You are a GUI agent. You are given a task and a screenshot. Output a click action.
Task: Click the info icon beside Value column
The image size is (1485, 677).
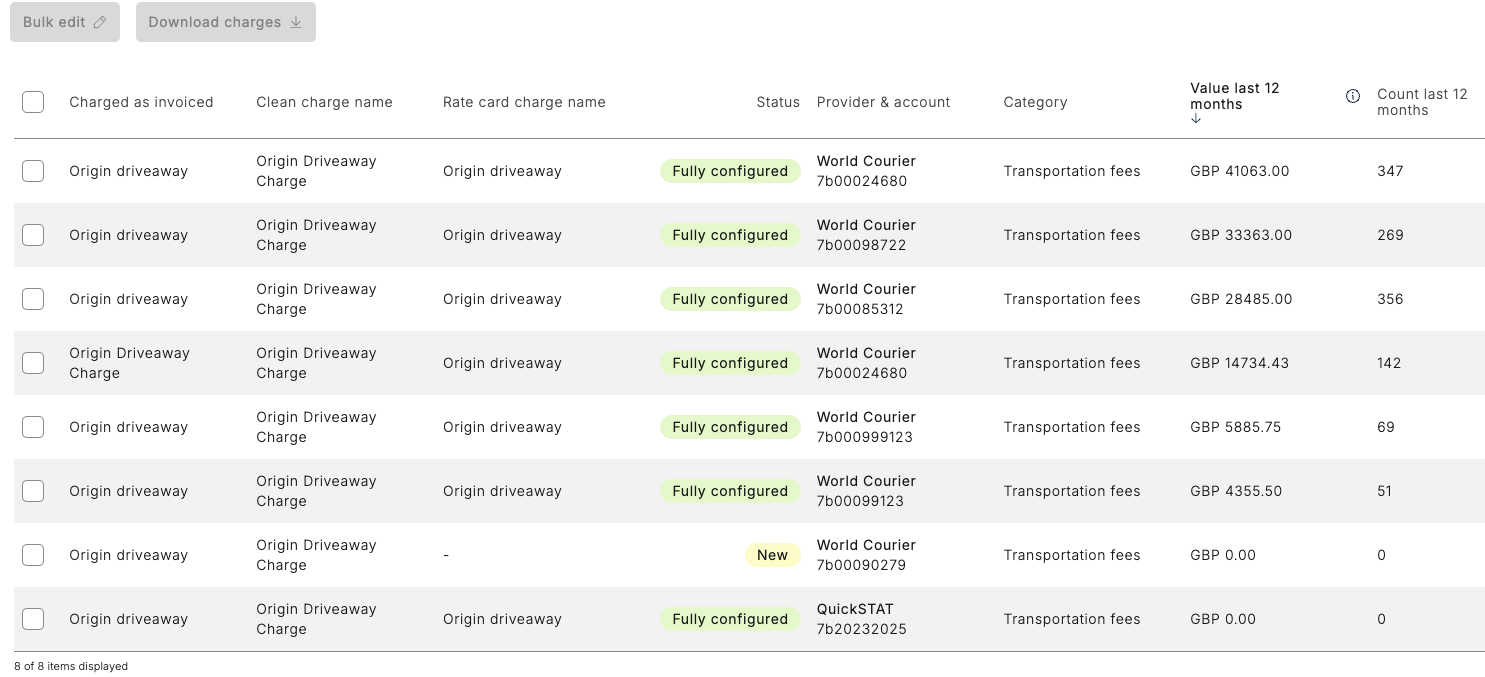coord(1353,96)
